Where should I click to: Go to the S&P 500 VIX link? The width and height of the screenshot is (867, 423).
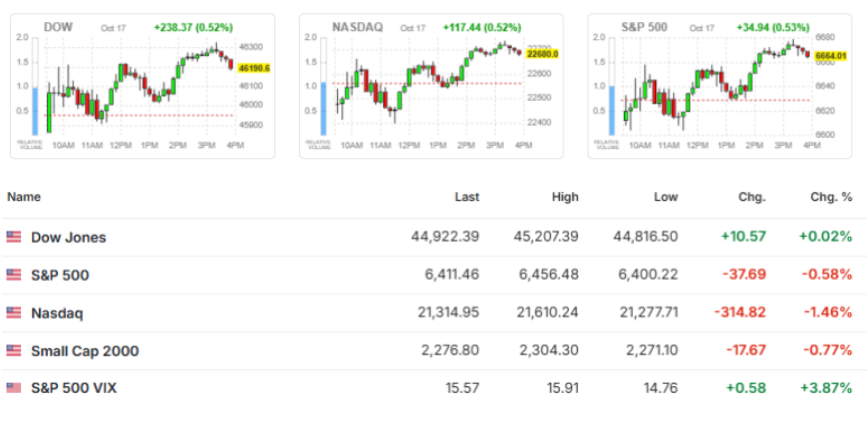(75, 388)
